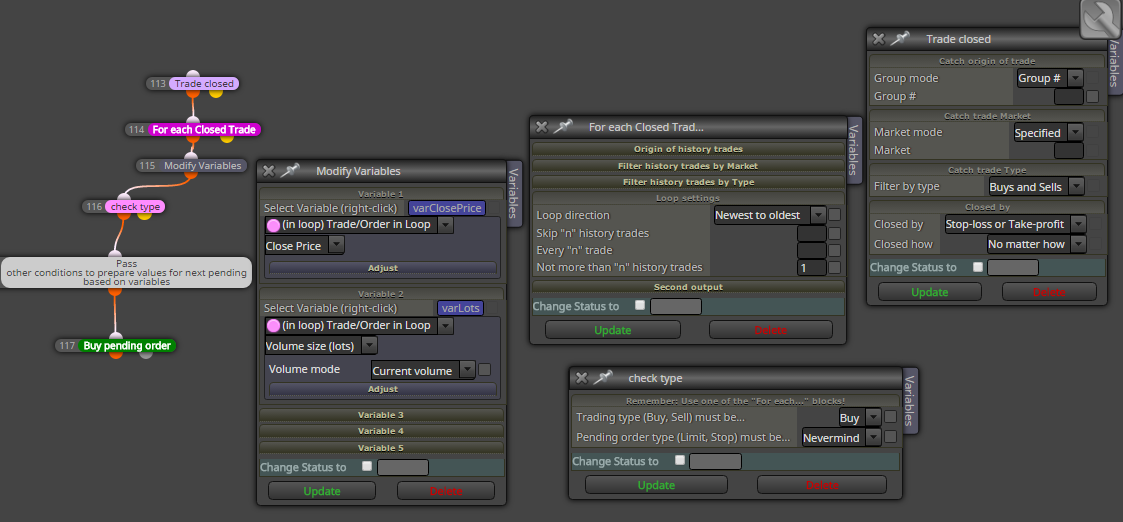1123x522 pixels.
Task: Open the Close Price dropdown
Action: pos(304,246)
